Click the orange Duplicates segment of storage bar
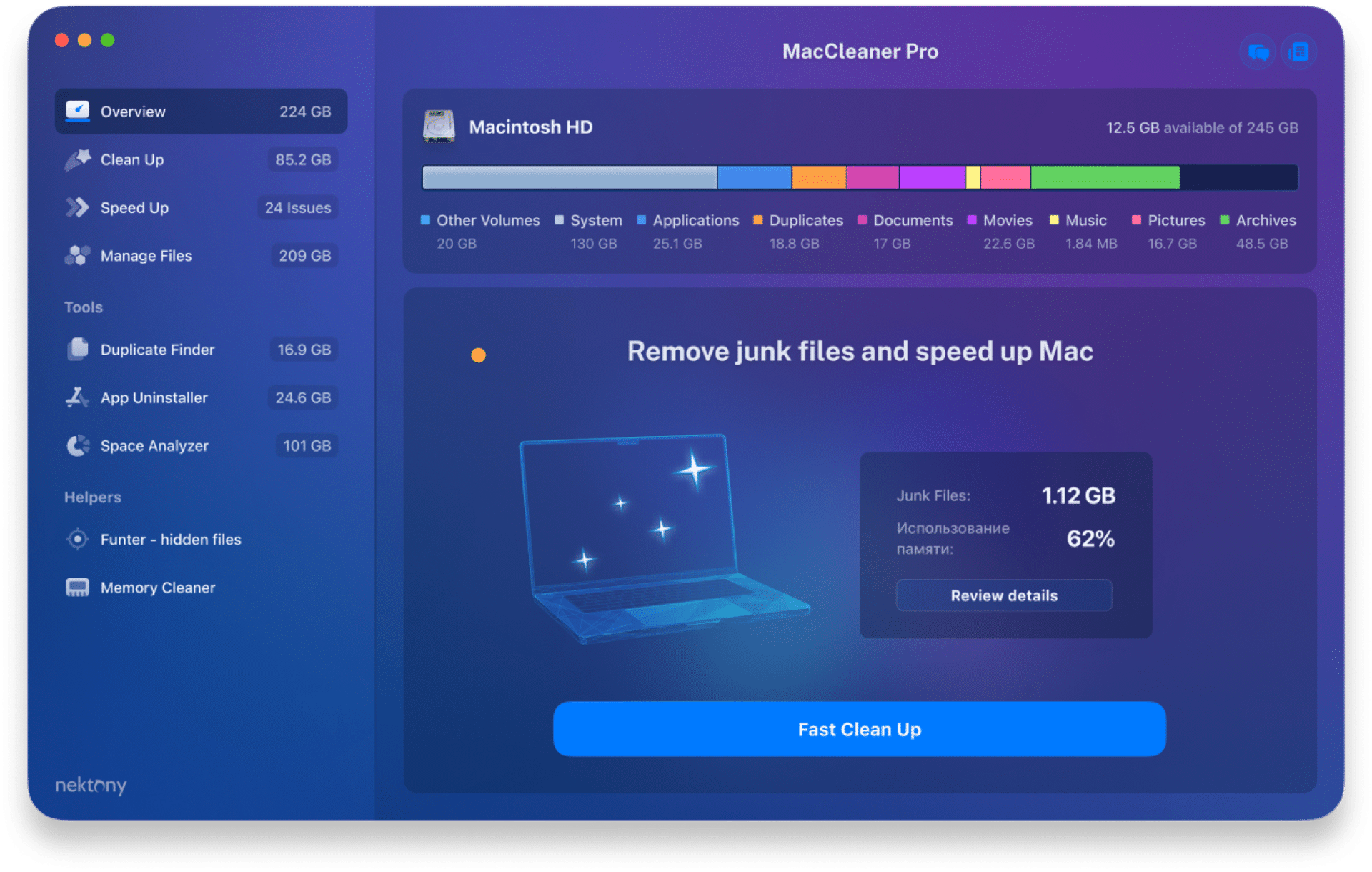 (819, 177)
